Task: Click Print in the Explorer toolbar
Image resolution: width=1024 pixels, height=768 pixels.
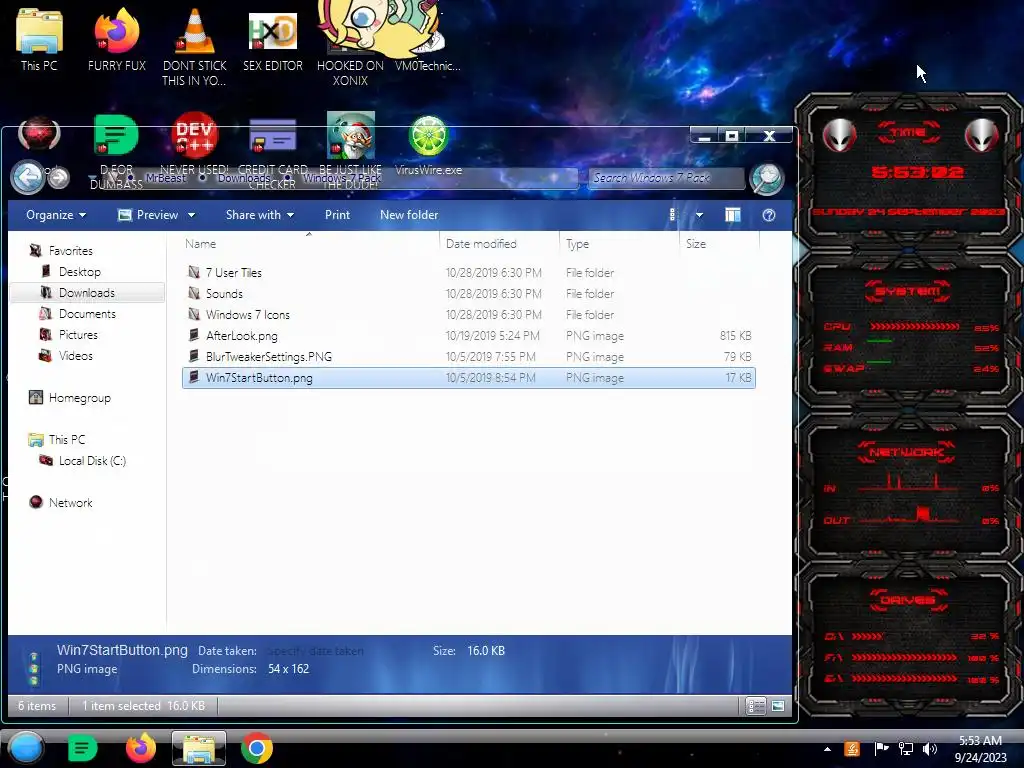Action: click(x=338, y=215)
